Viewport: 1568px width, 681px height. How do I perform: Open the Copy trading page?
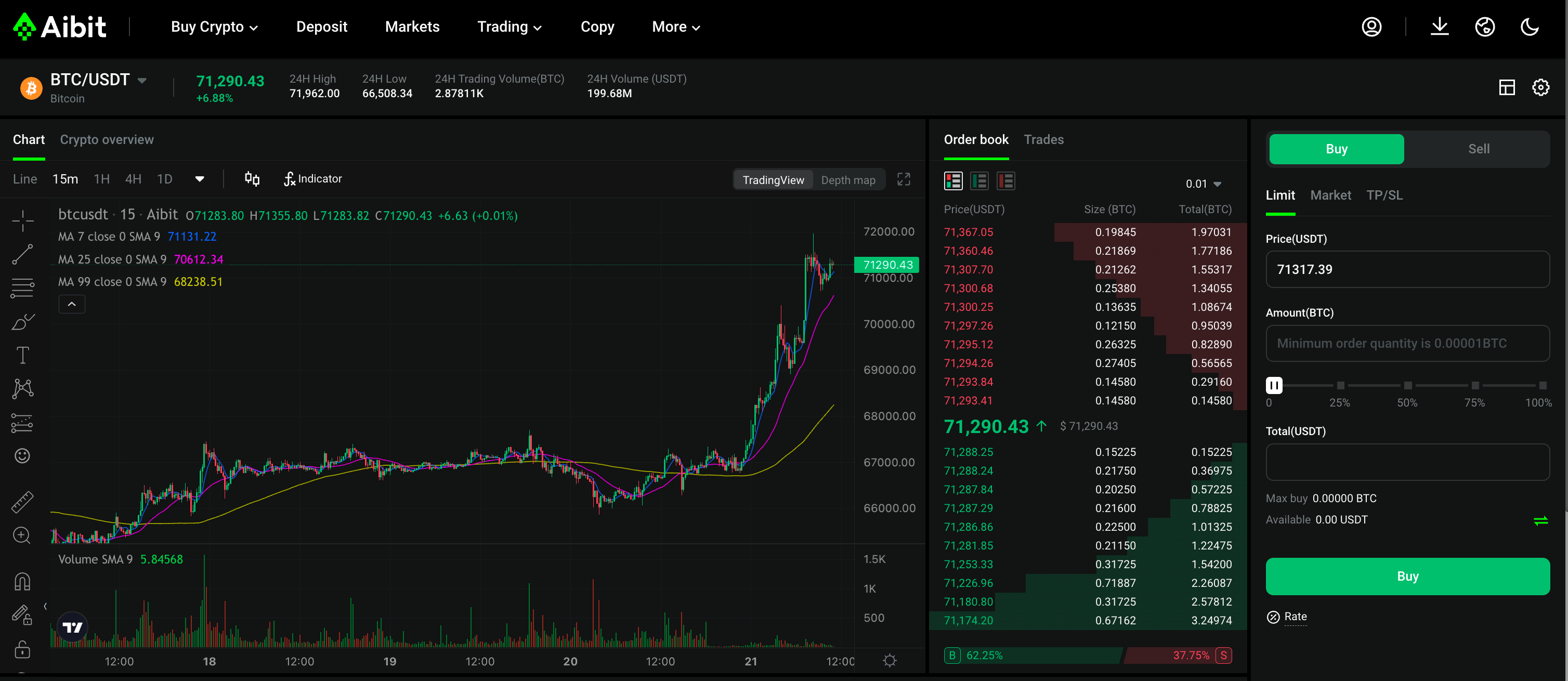[x=597, y=27]
